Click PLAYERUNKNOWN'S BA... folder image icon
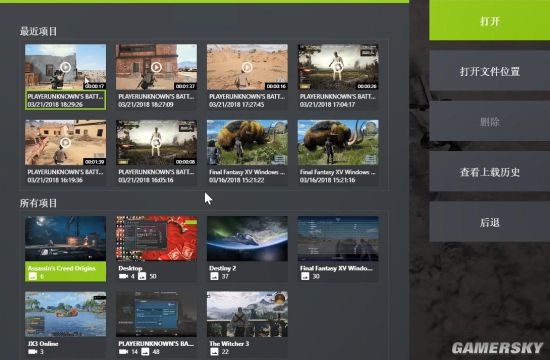 coord(145,352)
